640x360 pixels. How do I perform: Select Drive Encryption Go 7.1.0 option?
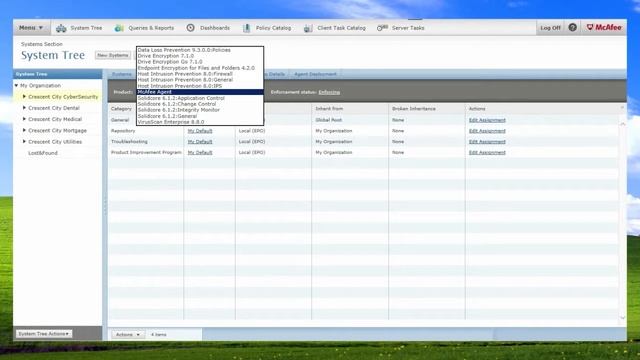[x=200, y=62]
